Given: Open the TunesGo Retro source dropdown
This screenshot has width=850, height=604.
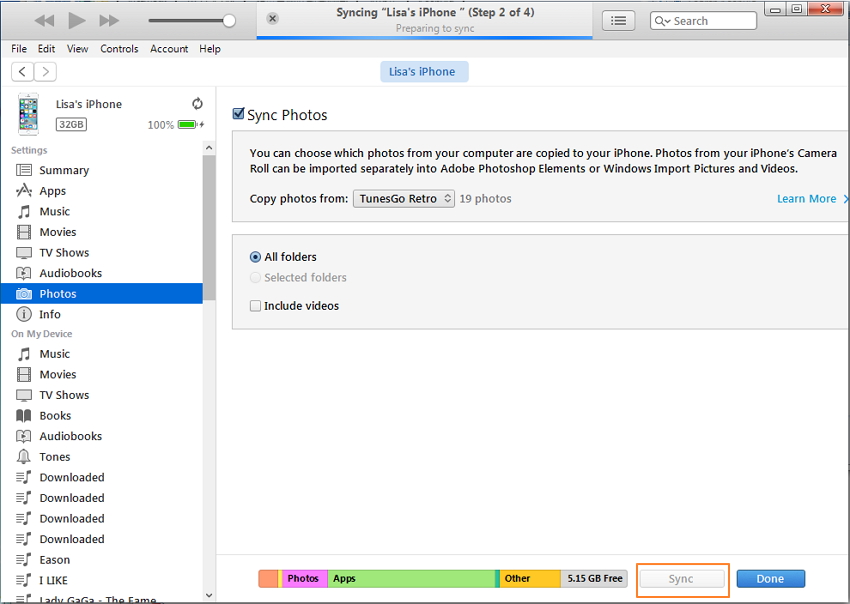Looking at the screenshot, I should click(403, 199).
